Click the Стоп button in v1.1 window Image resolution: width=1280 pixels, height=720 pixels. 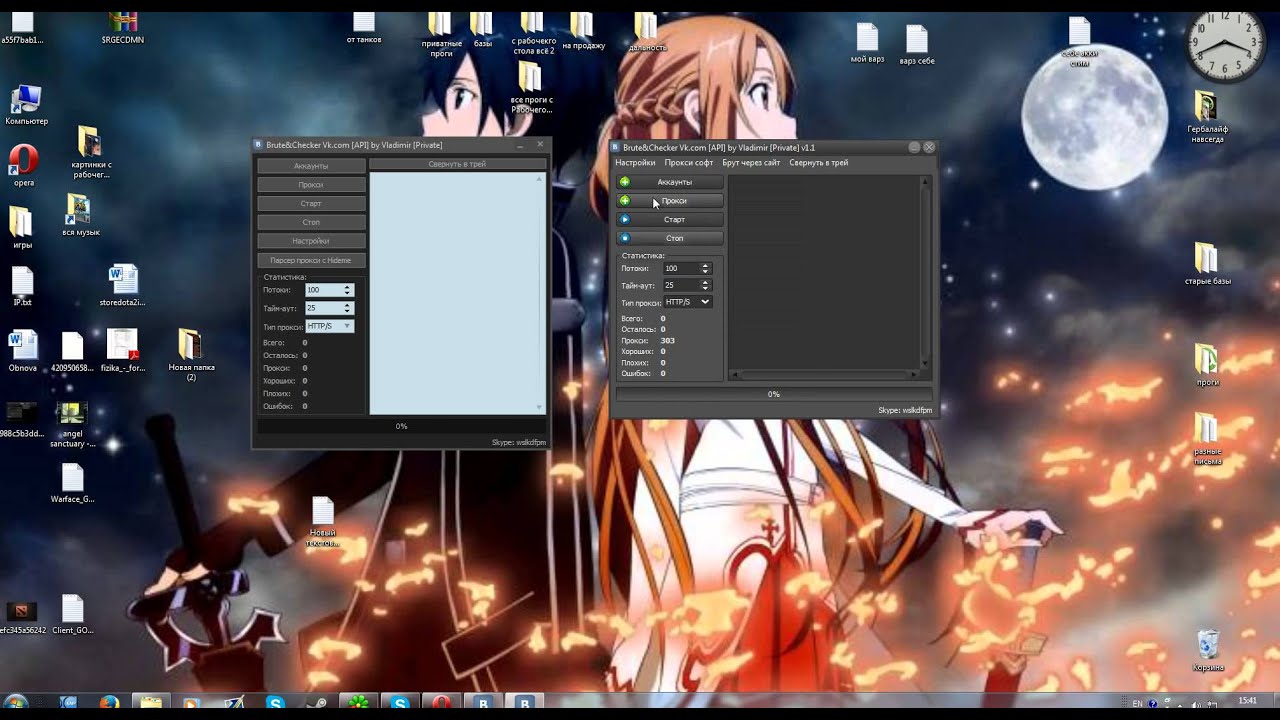669,238
